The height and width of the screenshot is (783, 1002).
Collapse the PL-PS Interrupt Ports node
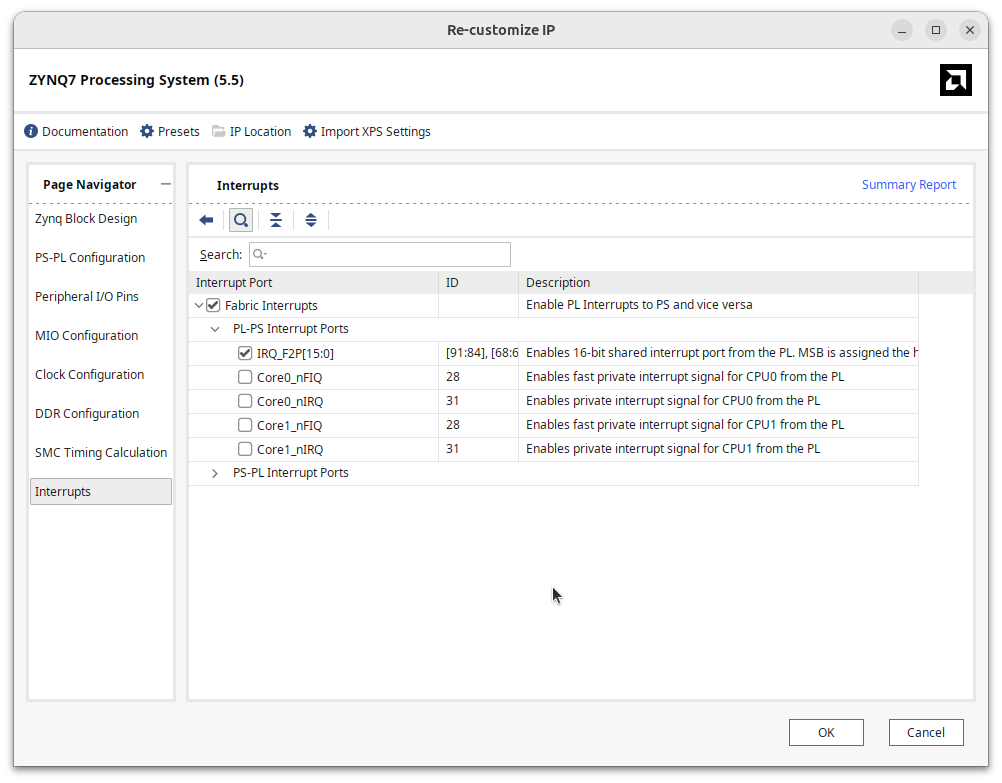pyautogui.click(x=215, y=329)
